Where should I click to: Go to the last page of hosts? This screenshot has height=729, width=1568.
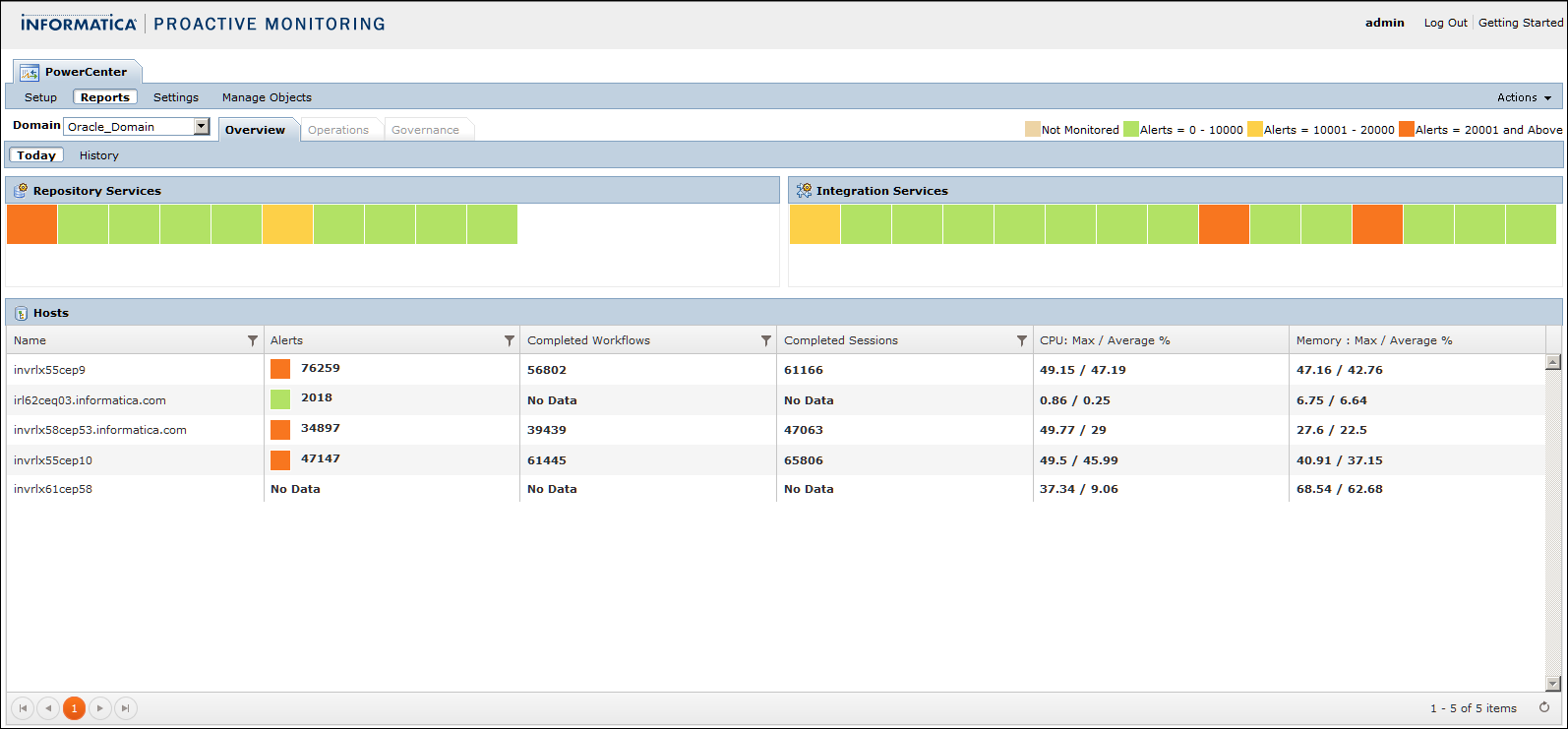coord(125,708)
